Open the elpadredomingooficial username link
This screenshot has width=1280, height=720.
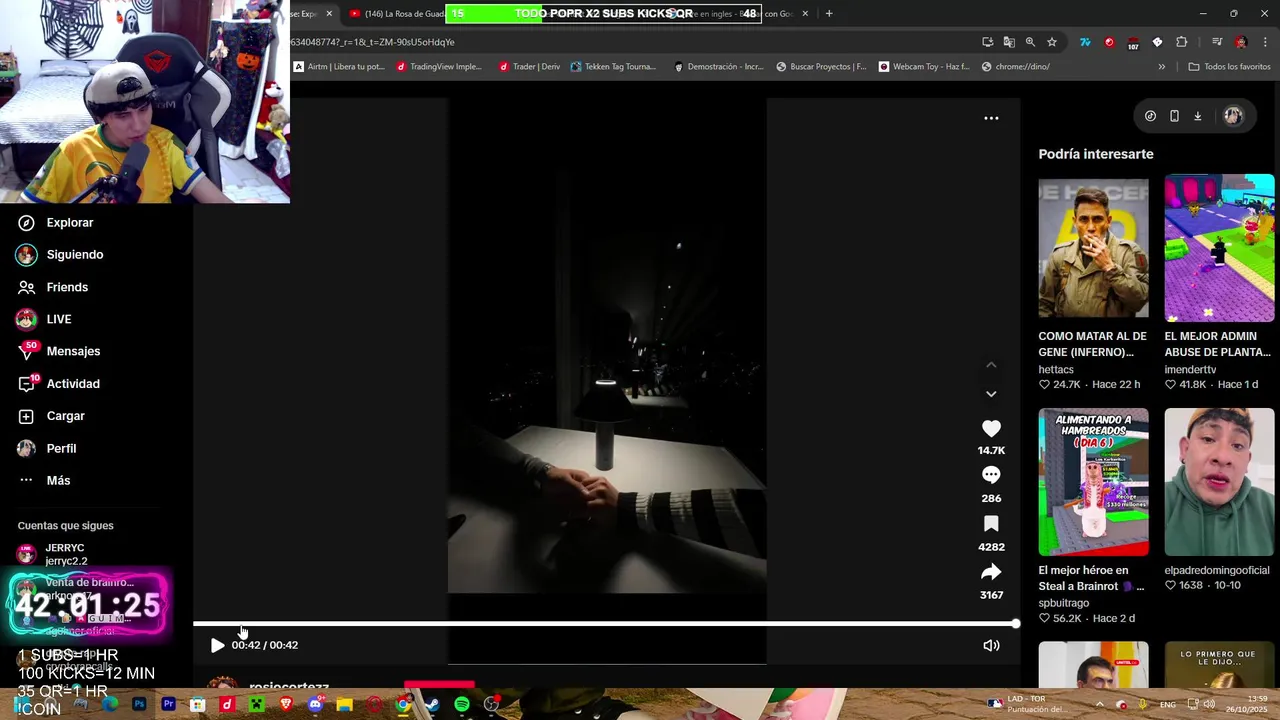[x=1216, y=570]
